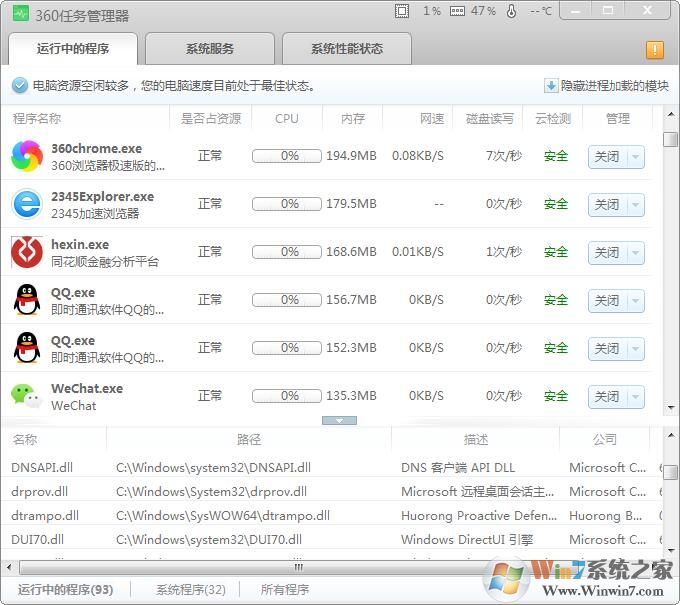Open the 系统性能状态 tab
Viewport: 680px width, 605px height.
[x=346, y=49]
